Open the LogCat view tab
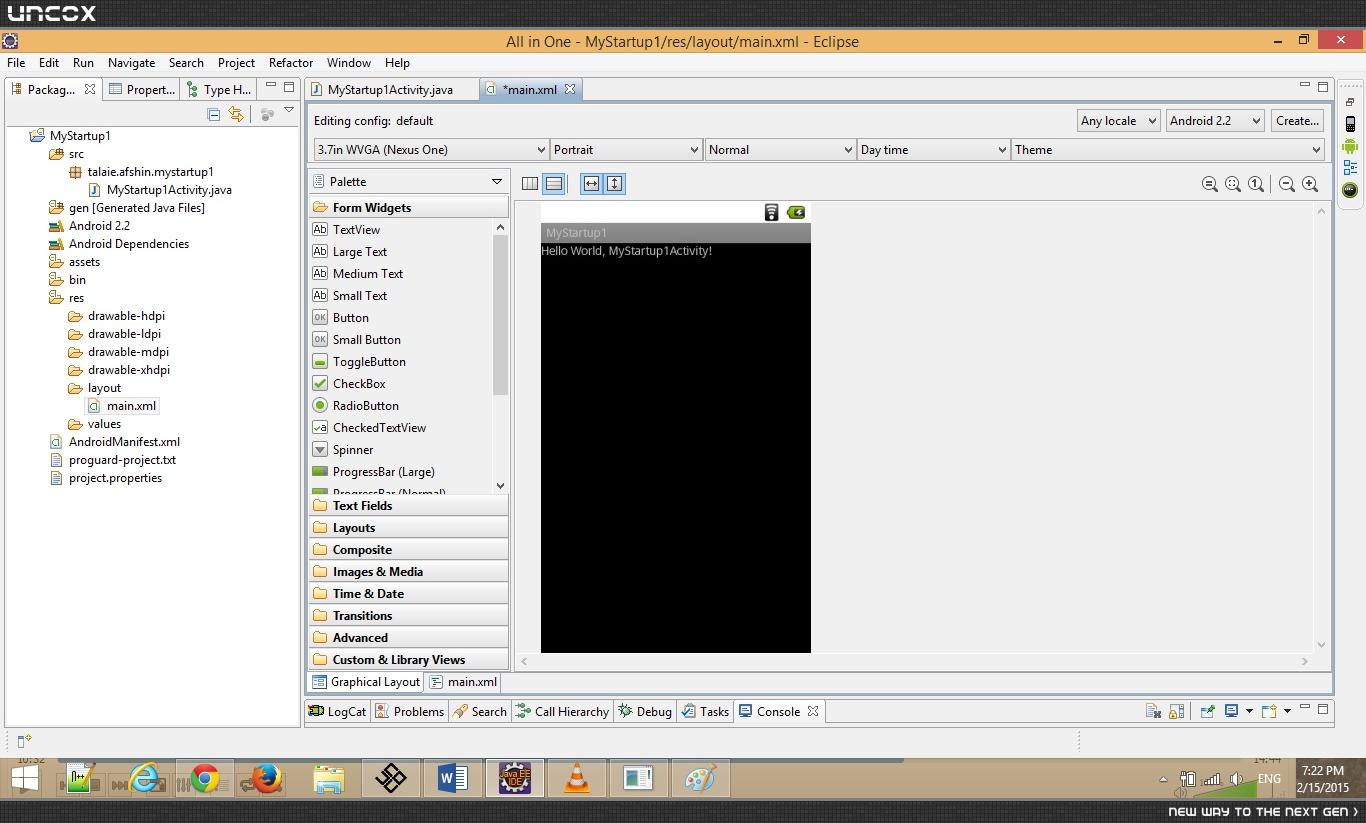1366x823 pixels. 337,712
